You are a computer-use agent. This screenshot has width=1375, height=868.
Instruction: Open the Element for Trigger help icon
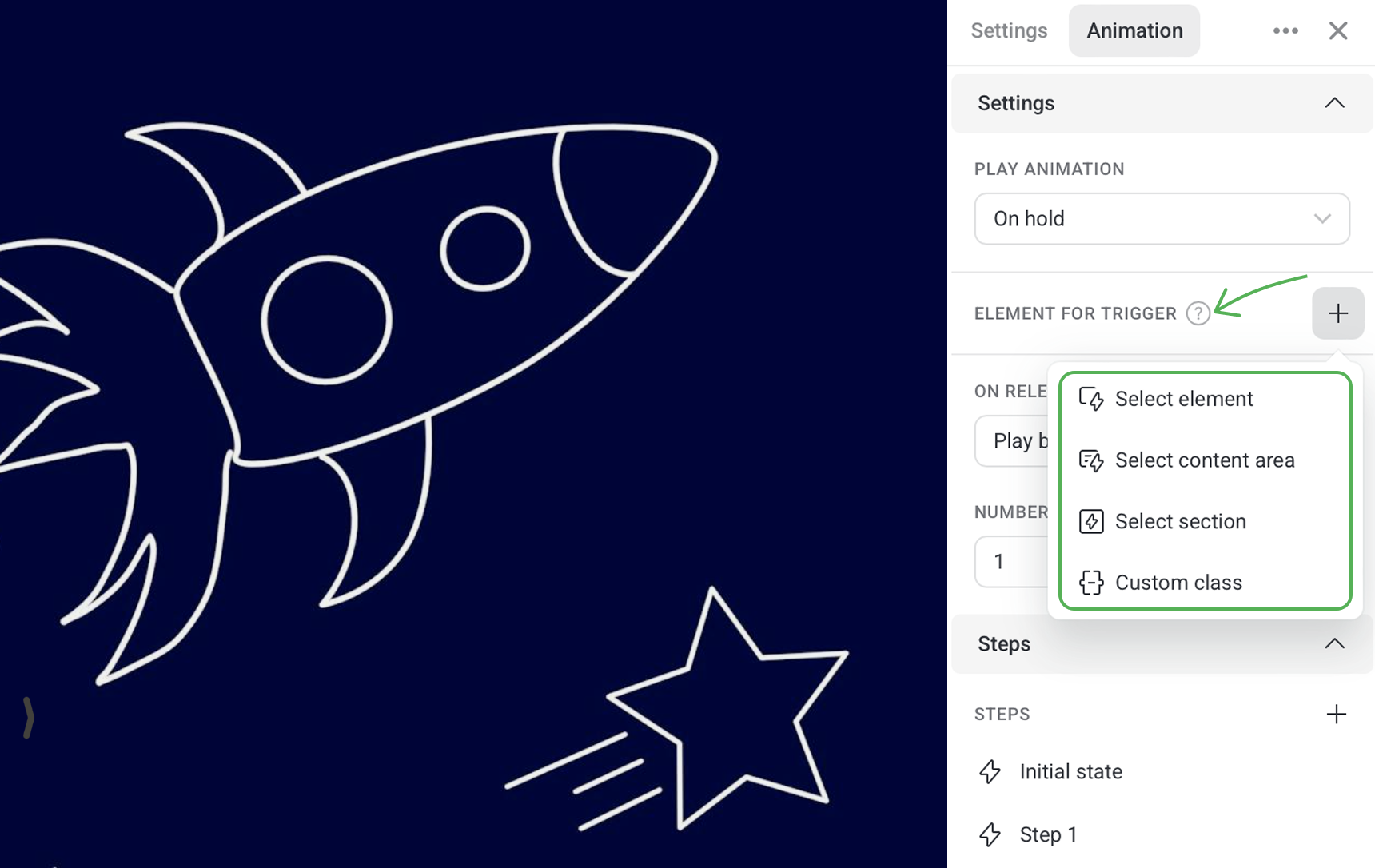1198,313
